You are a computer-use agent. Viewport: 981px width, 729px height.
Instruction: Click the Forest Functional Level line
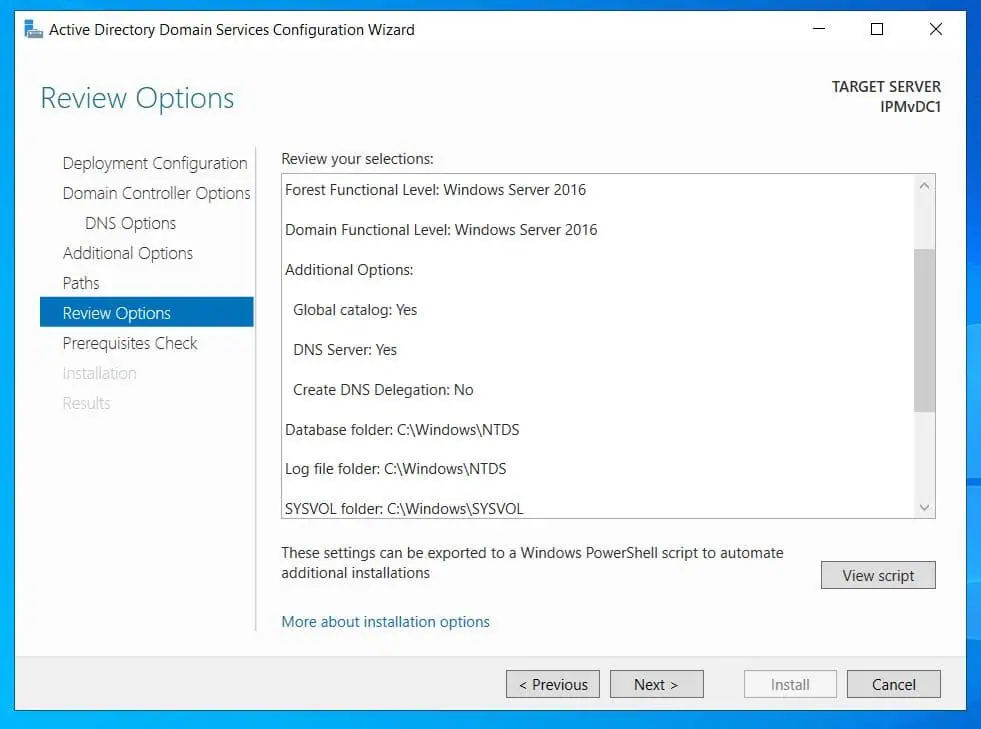pos(435,190)
